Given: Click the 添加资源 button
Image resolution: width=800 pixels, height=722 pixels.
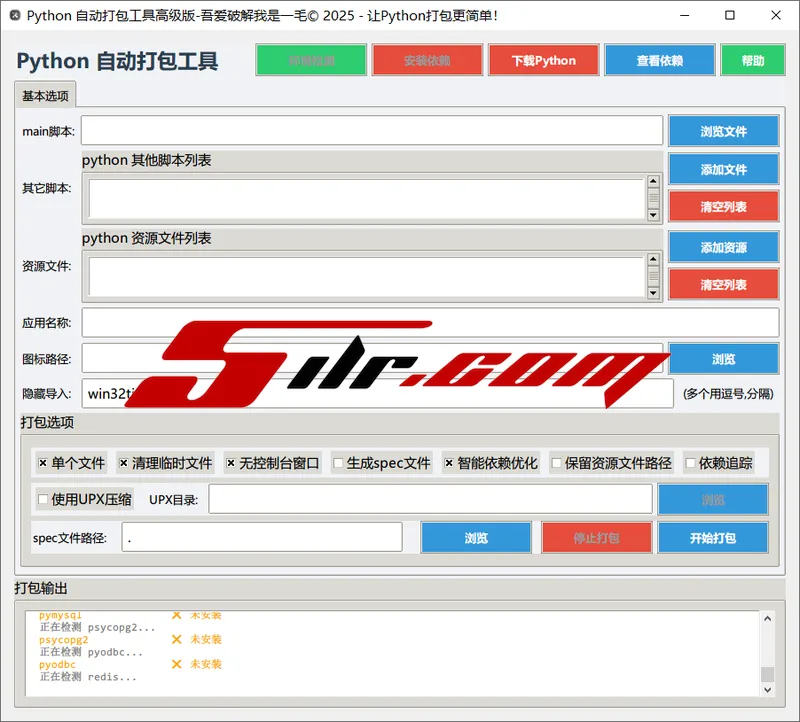Looking at the screenshot, I should (723, 247).
